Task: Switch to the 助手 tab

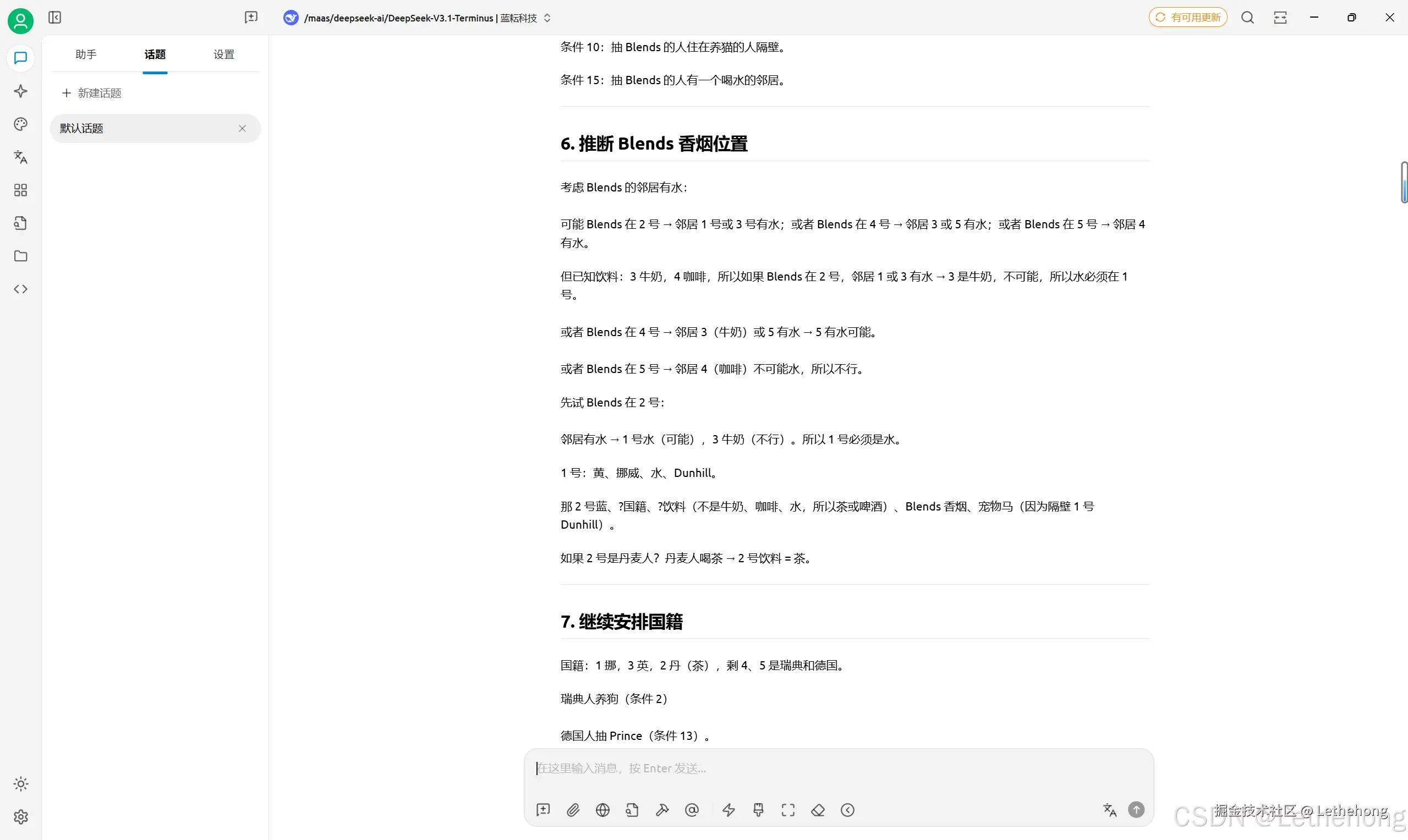Action: [85, 54]
